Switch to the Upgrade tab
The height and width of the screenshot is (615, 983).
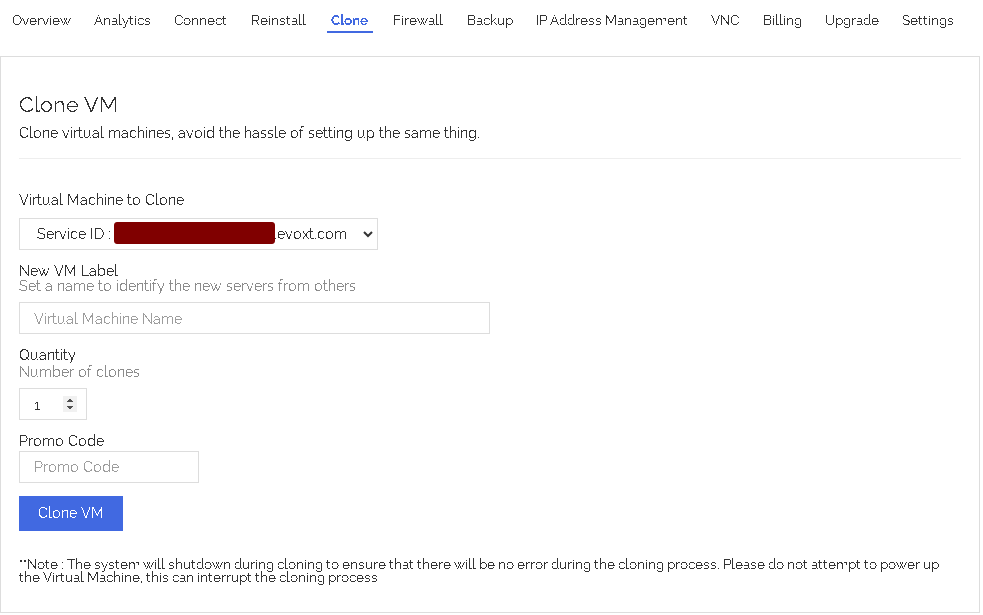(851, 20)
